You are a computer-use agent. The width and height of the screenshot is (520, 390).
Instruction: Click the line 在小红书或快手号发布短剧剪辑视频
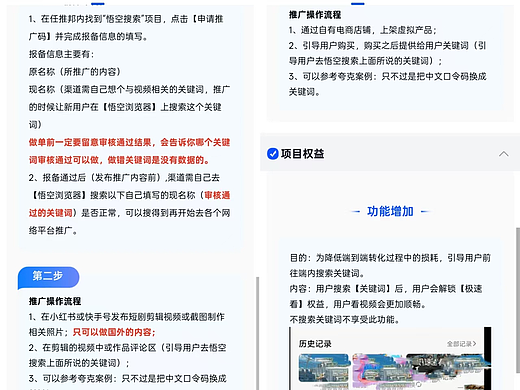(127, 317)
